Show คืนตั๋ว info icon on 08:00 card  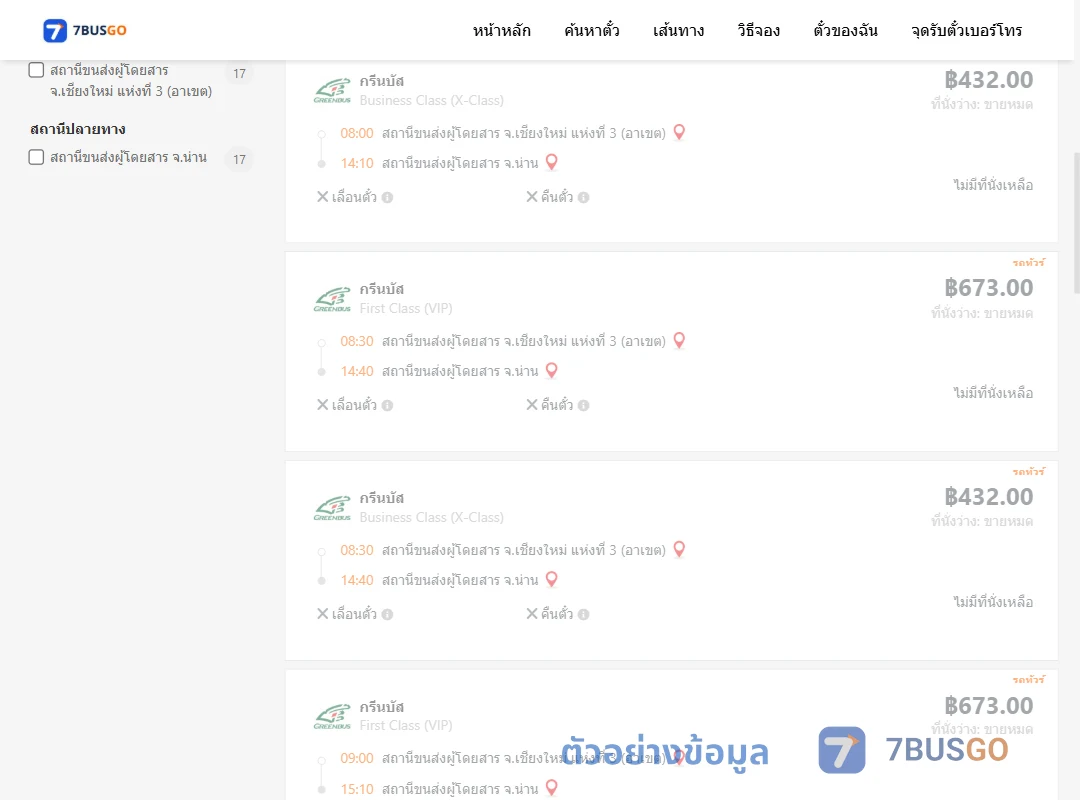[583, 198]
